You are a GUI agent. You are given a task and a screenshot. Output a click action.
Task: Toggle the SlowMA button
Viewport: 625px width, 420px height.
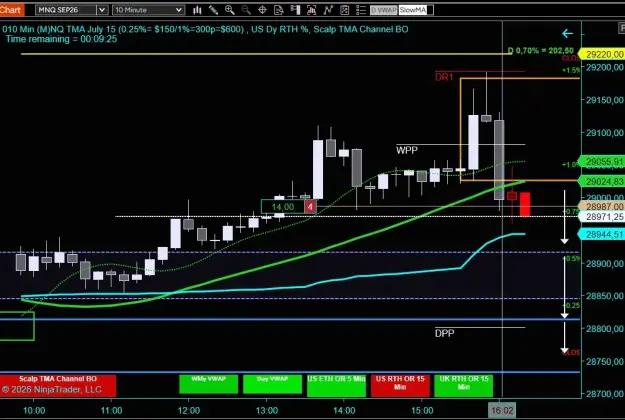[x=413, y=10]
